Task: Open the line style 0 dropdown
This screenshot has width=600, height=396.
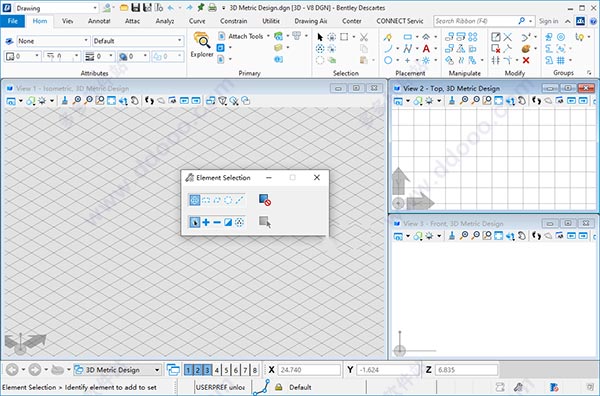Action: pos(62,57)
